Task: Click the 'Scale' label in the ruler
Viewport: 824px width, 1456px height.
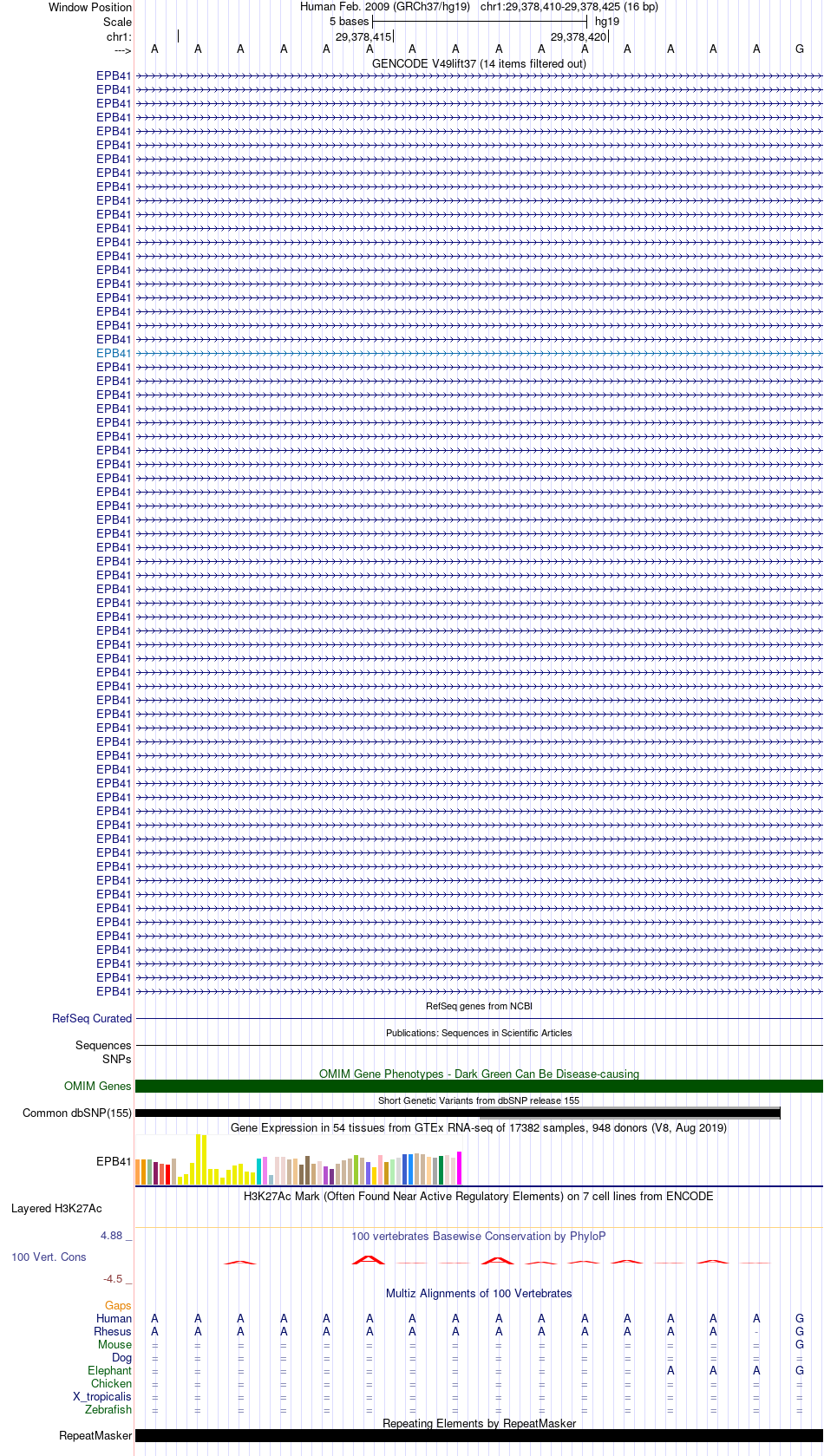Action: click(117, 22)
